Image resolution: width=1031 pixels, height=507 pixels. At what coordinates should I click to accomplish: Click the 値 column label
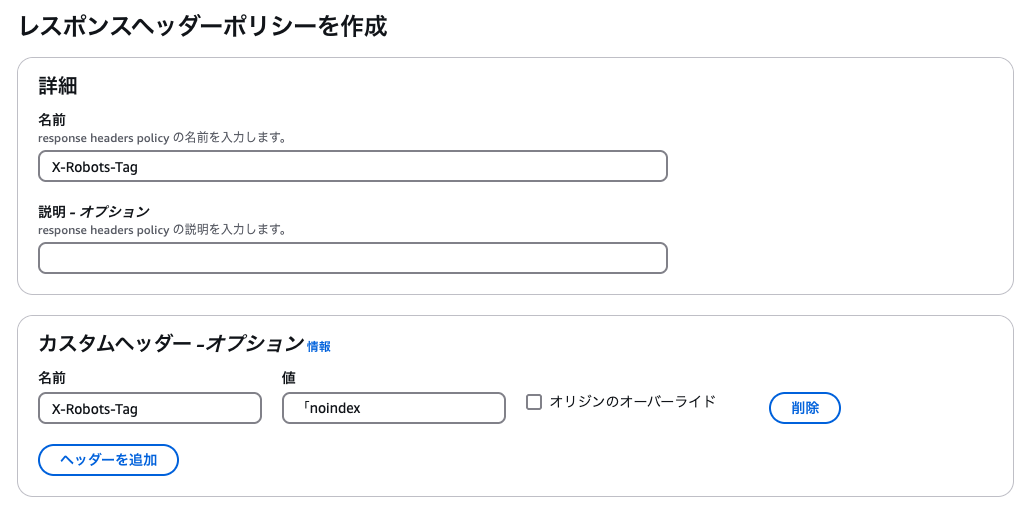289,377
